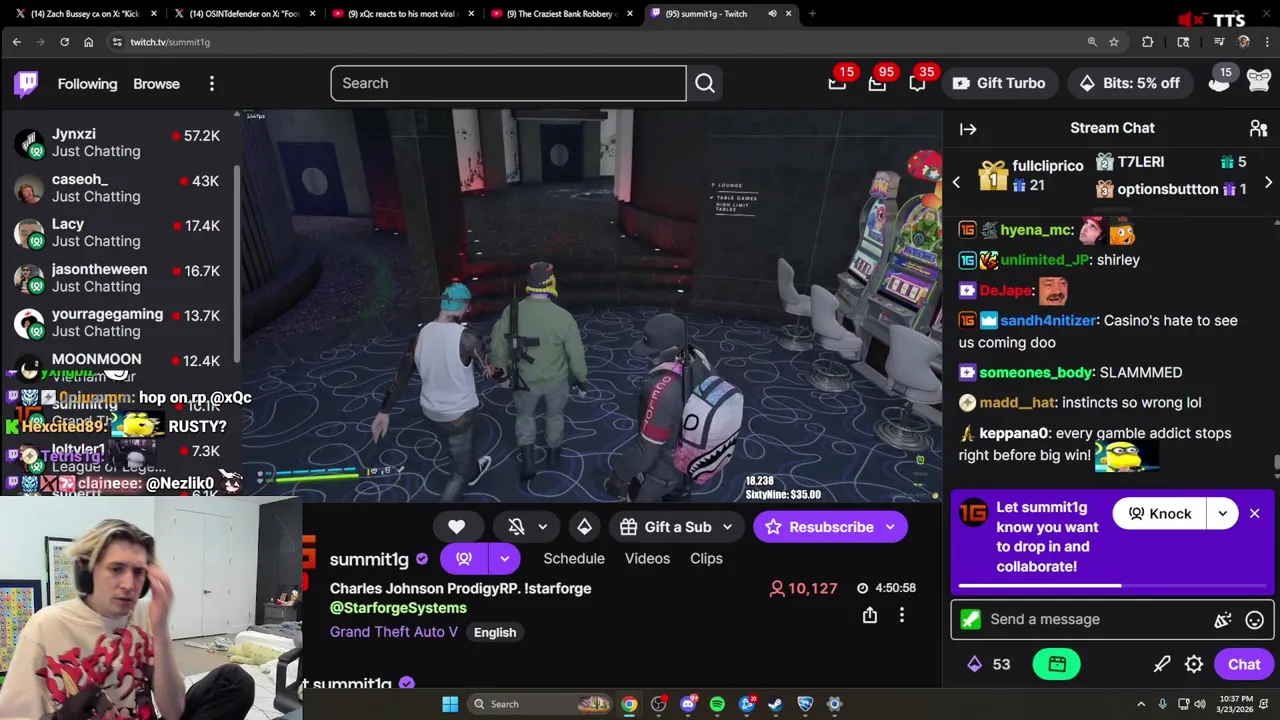Collapse chat using the arrow icon
This screenshot has height=720, width=1280.
point(968,128)
